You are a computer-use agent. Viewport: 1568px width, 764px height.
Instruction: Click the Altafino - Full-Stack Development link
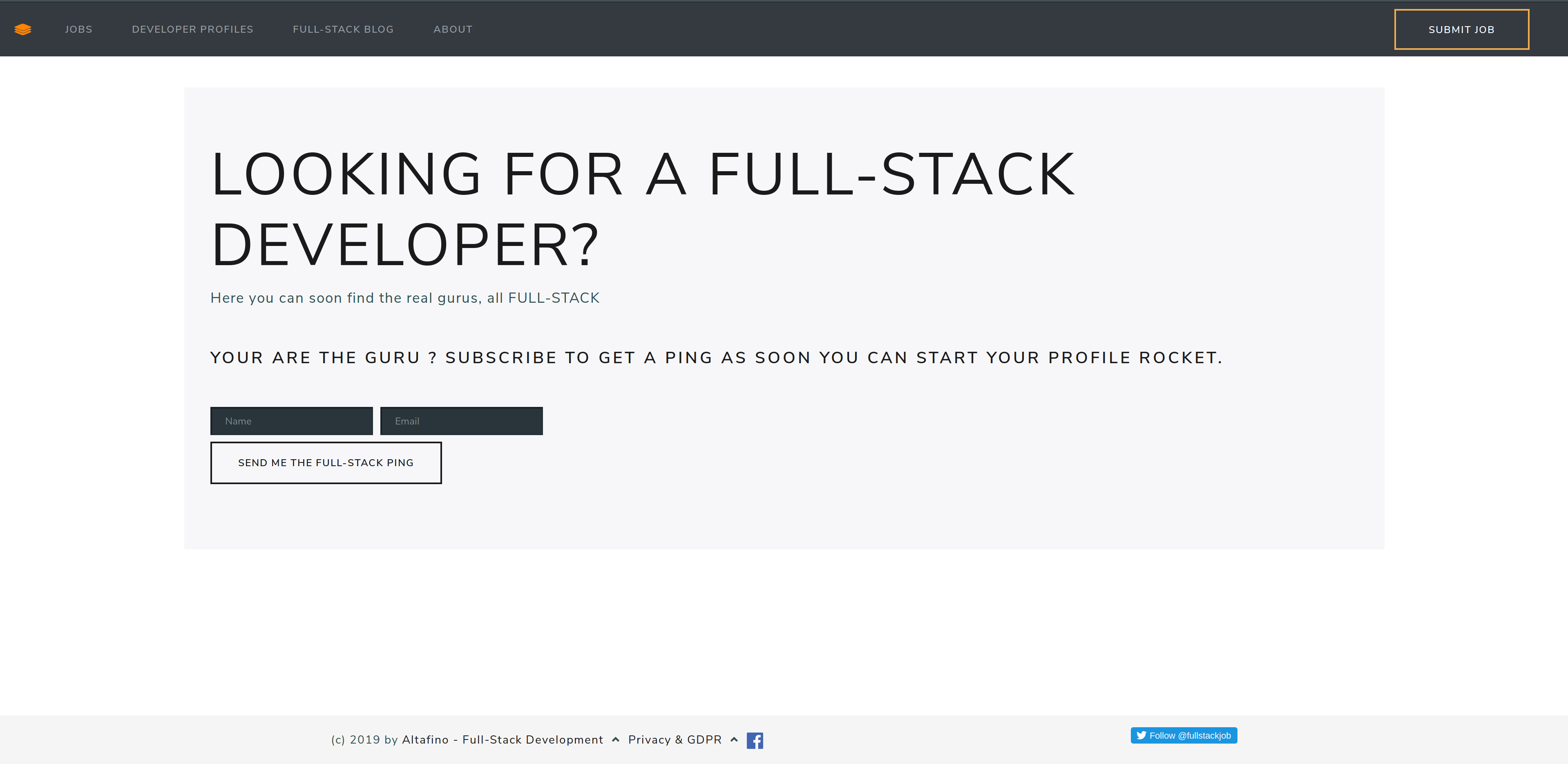coord(502,739)
